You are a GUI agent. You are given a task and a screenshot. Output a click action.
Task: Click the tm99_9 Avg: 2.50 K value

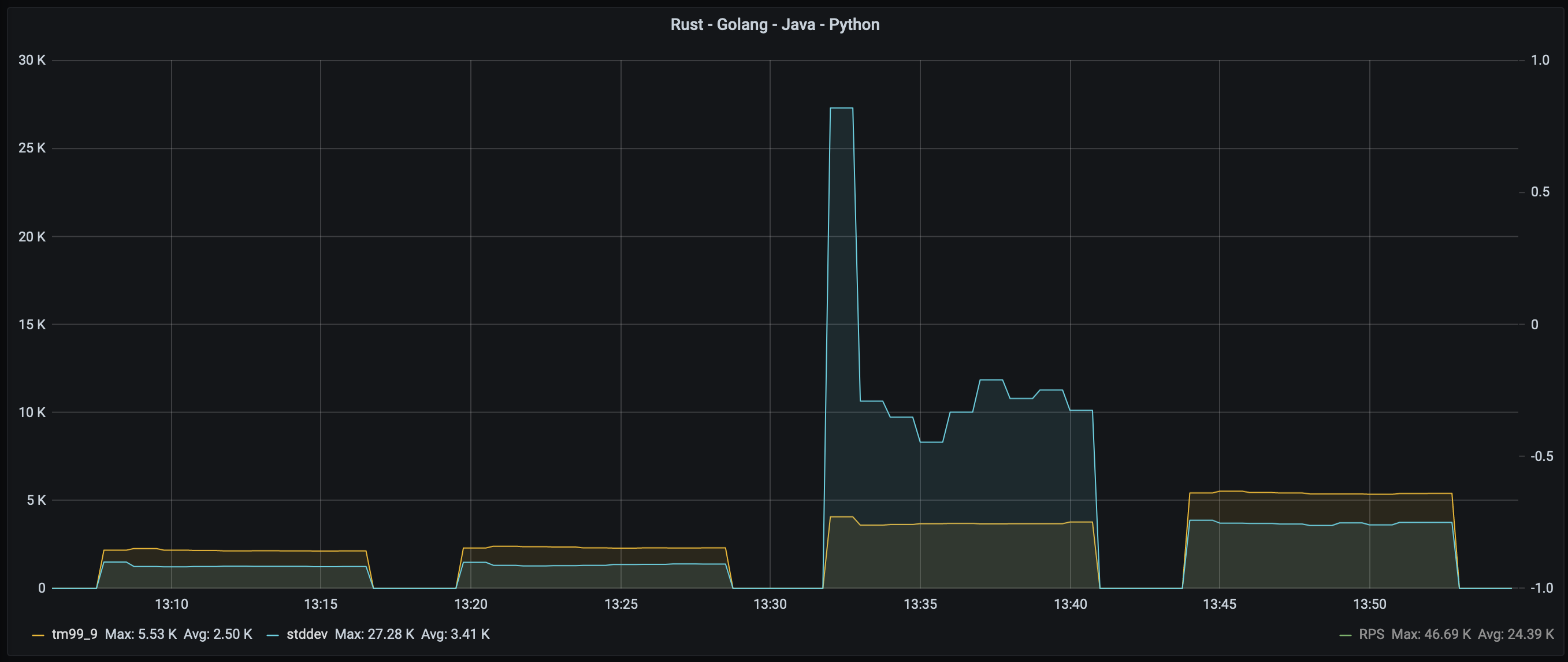218,634
